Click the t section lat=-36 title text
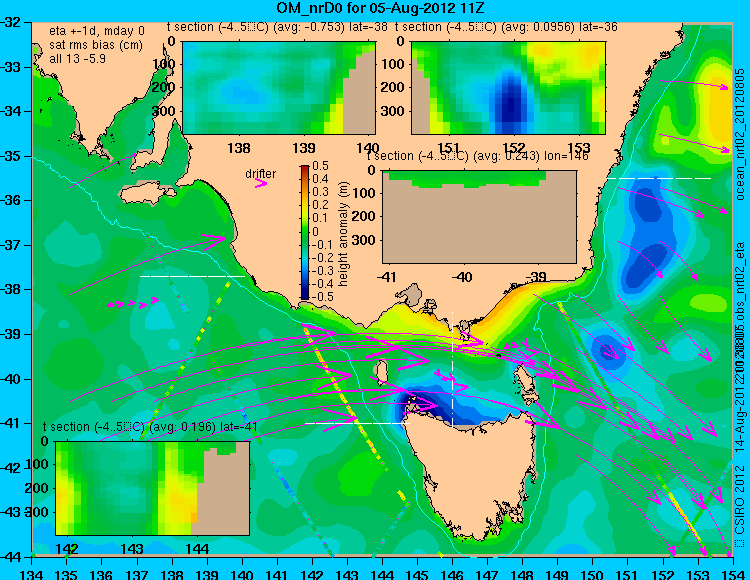 [506, 27]
